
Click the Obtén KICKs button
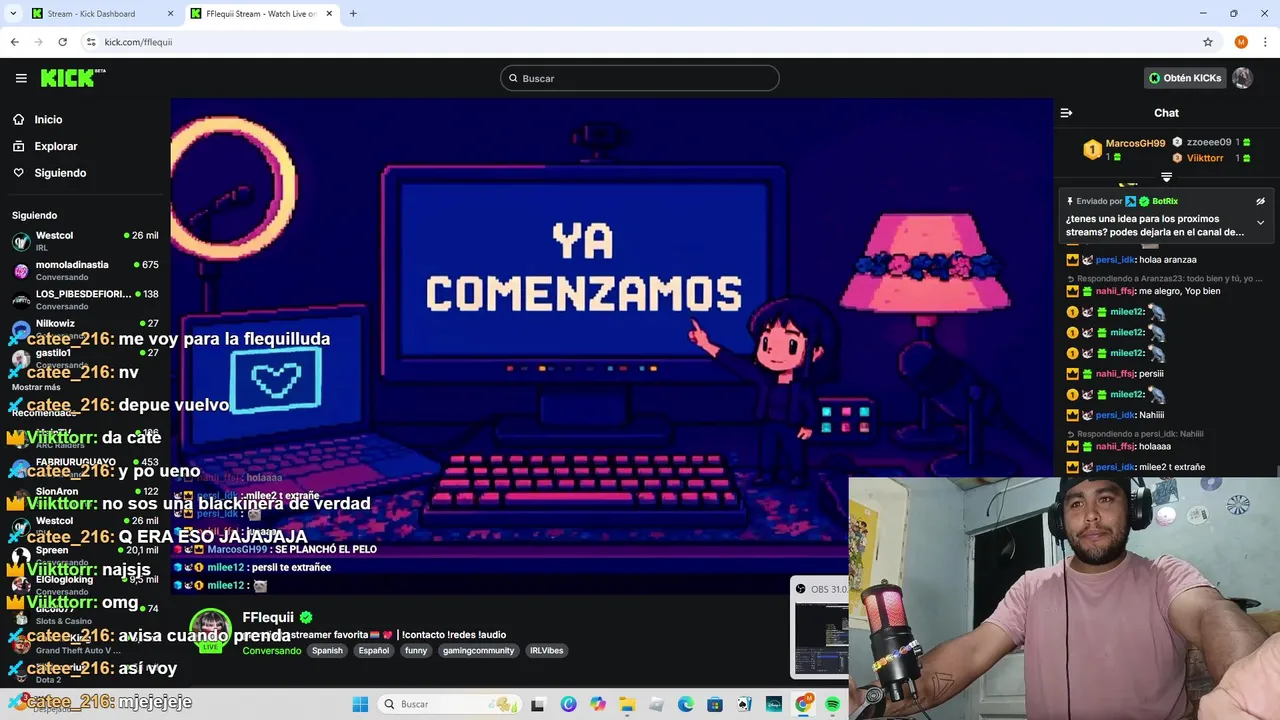pos(1185,78)
